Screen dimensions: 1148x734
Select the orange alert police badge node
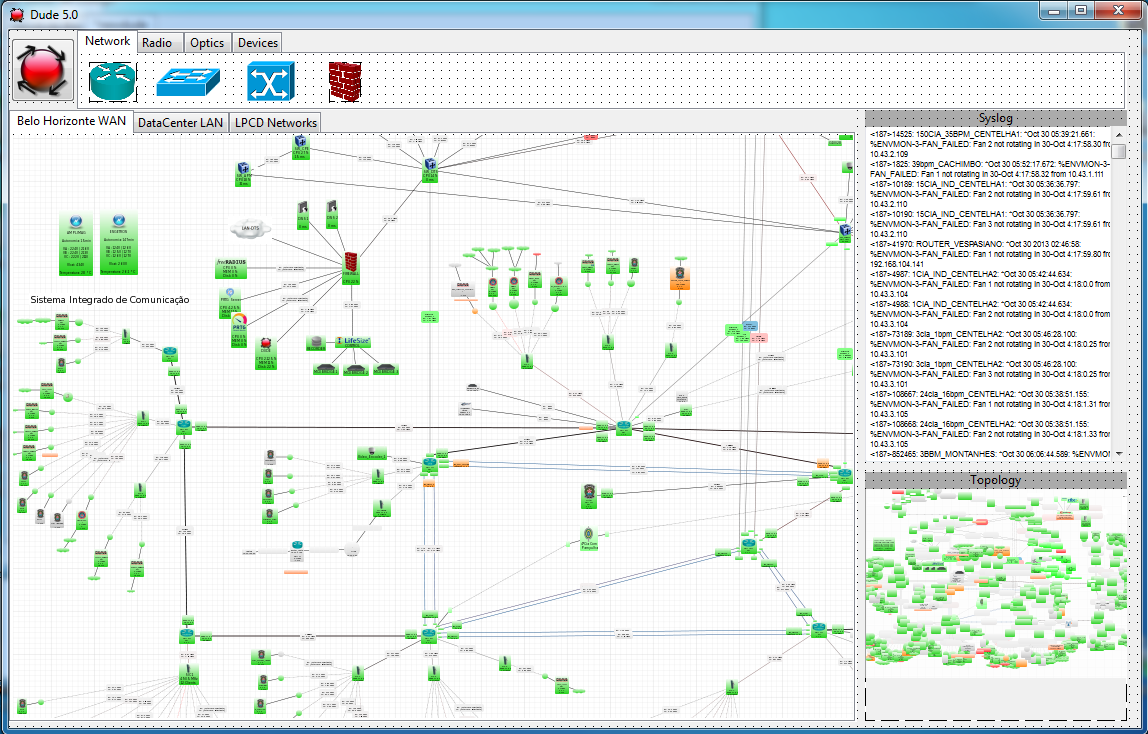(679, 278)
